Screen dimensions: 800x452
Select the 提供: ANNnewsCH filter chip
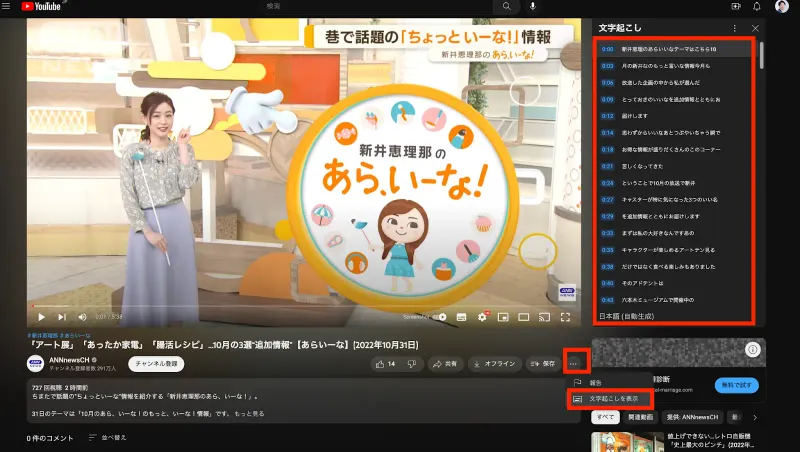pos(693,417)
